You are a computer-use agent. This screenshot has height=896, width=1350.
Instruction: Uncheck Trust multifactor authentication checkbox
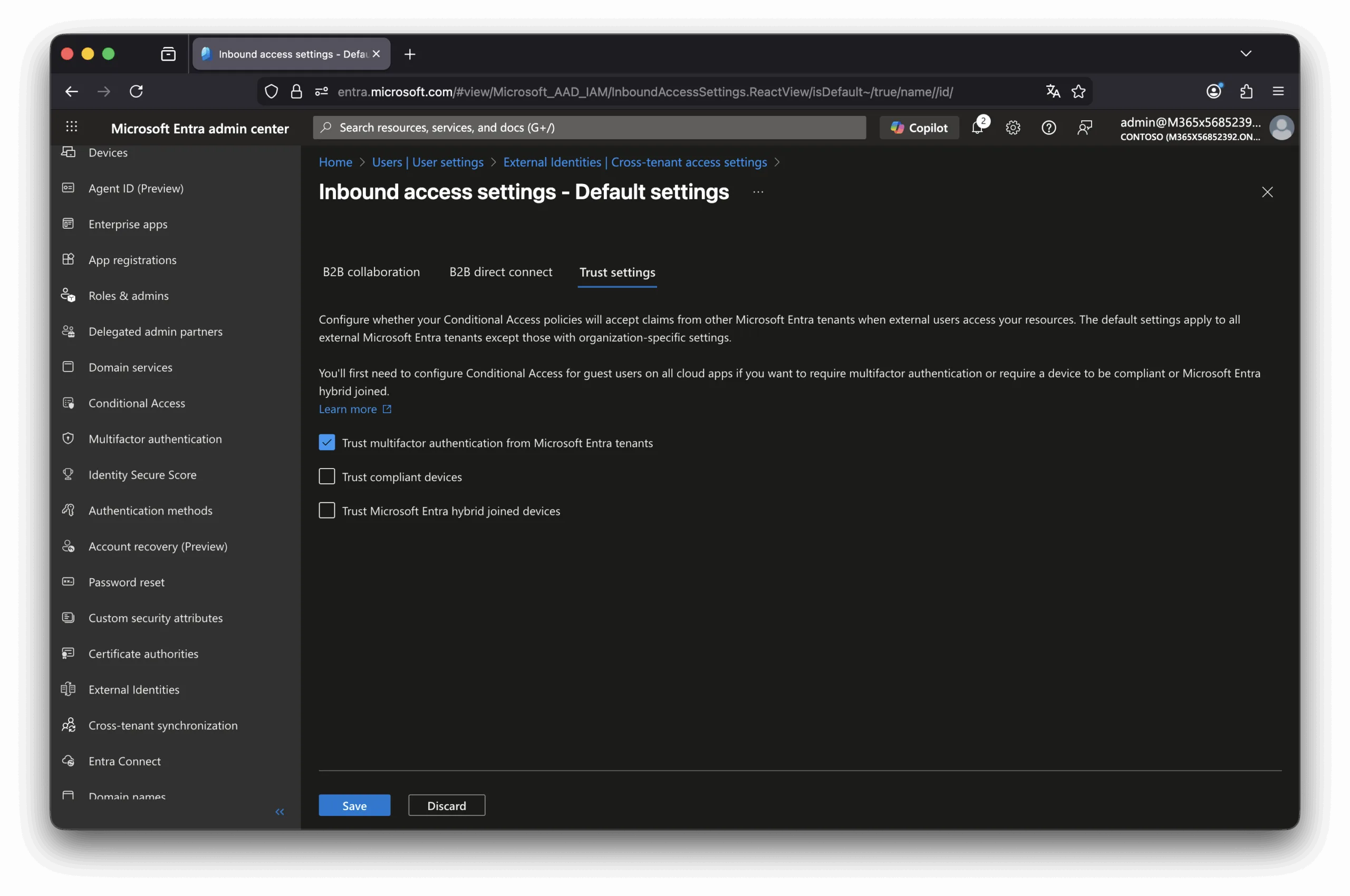326,442
